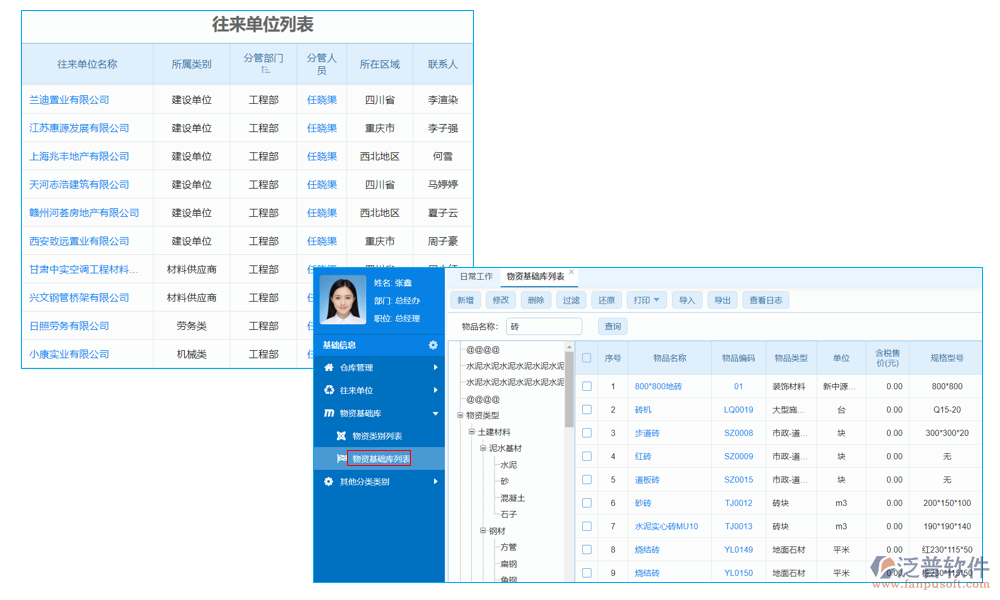This screenshot has width=1000, height=600.
Task: Select the 物资基础库列表 flag icon
Action: tap(341, 458)
